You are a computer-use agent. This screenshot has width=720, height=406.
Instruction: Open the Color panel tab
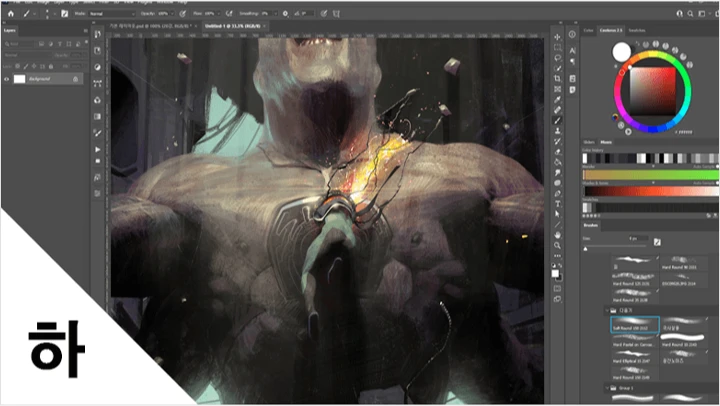pyautogui.click(x=588, y=30)
